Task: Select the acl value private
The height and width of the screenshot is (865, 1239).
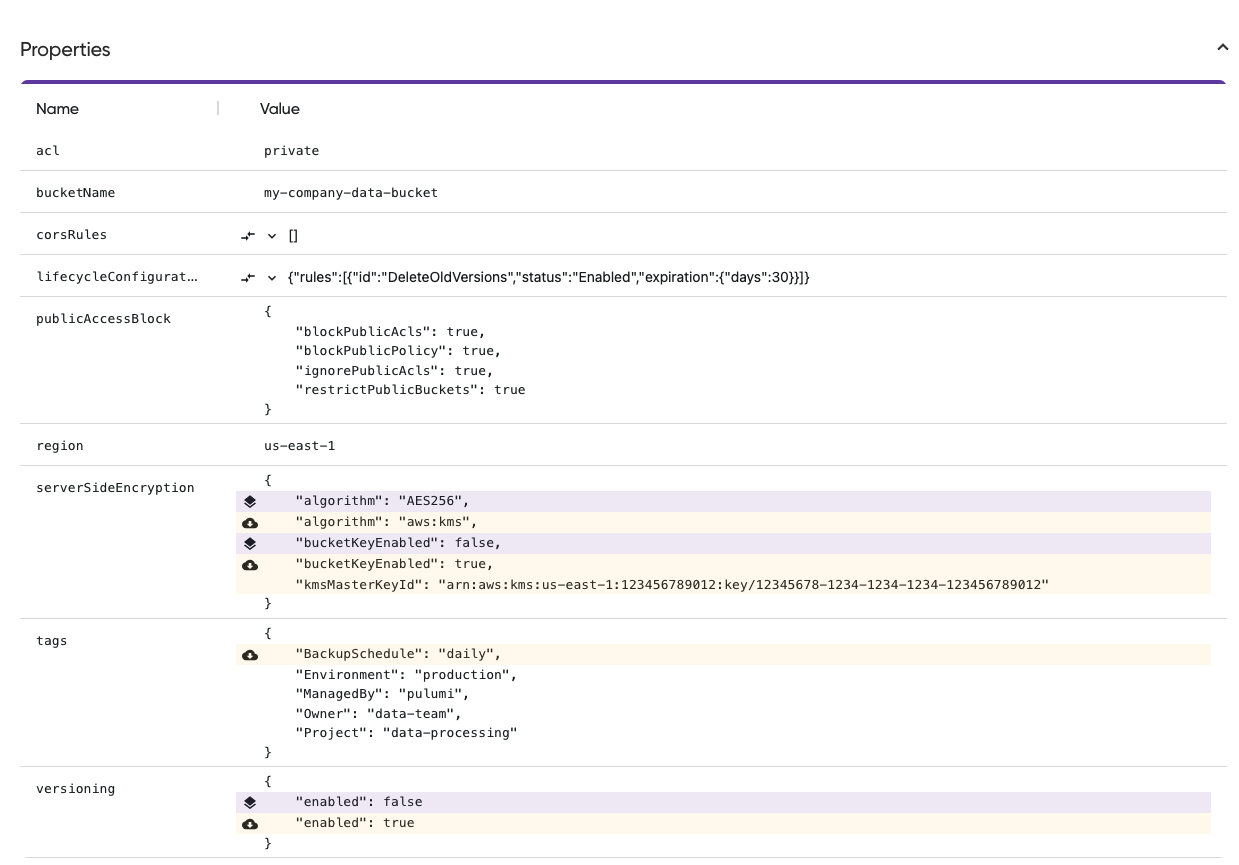Action: coord(291,151)
